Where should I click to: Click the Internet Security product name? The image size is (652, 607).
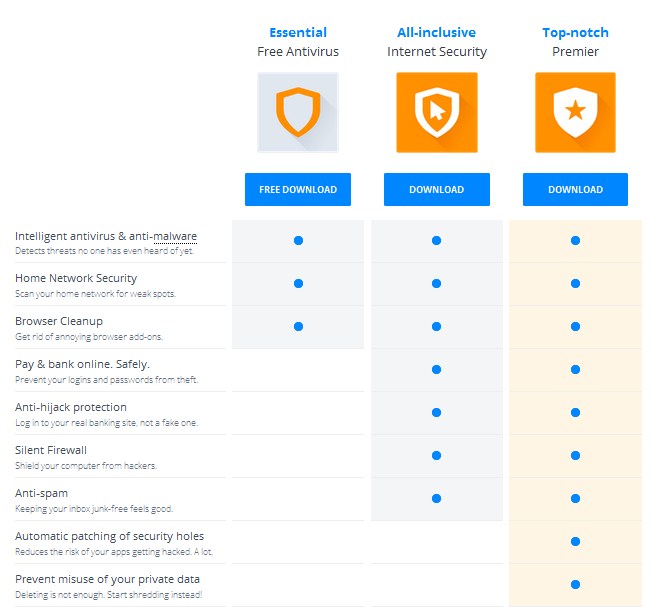point(437,52)
